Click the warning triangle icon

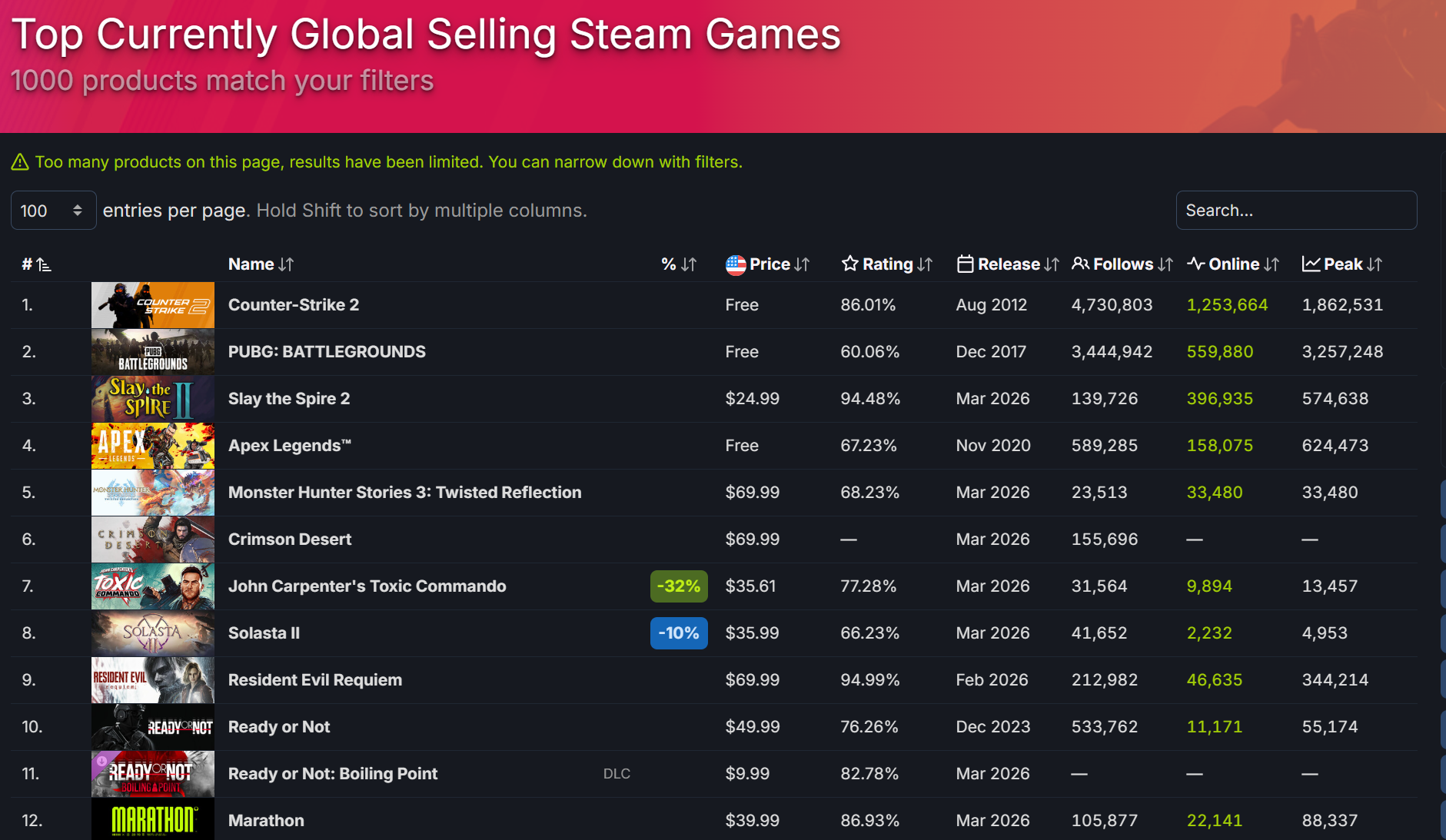[x=20, y=162]
